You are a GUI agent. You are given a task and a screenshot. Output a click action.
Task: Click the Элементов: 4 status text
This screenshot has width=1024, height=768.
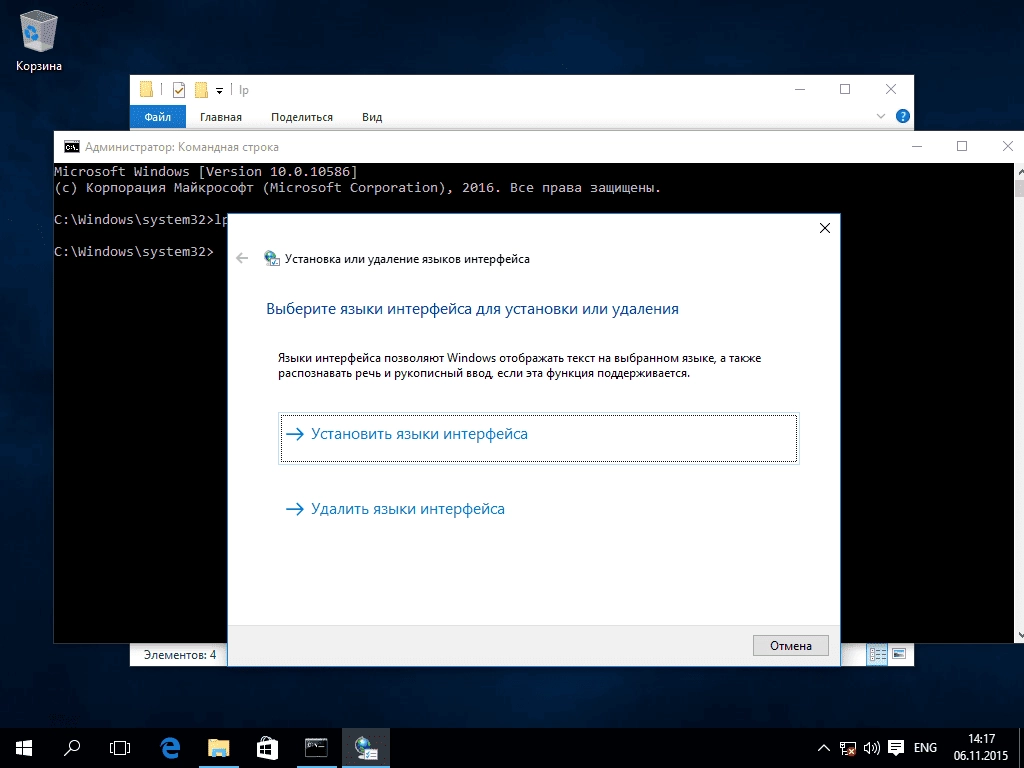click(180, 654)
